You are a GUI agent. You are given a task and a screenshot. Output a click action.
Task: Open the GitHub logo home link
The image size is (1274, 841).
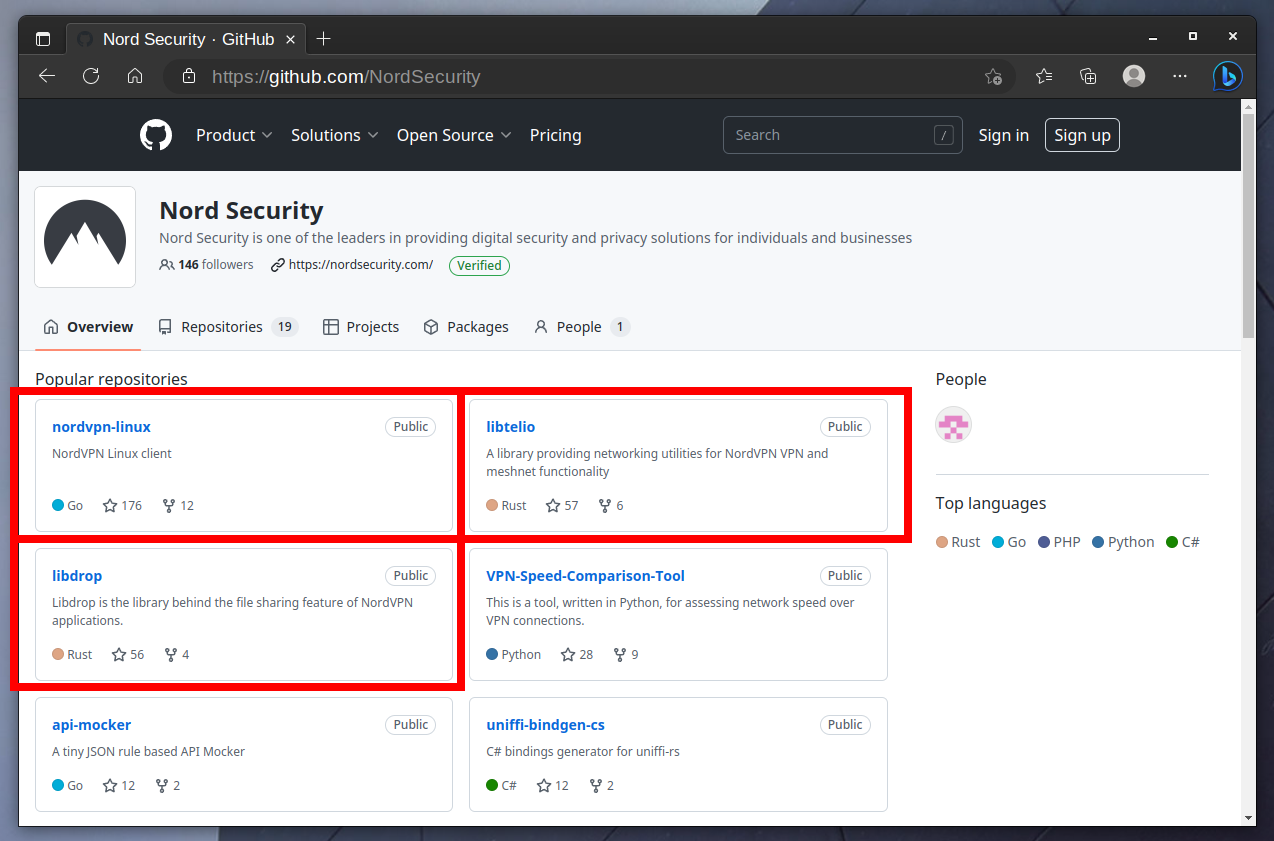coord(156,135)
